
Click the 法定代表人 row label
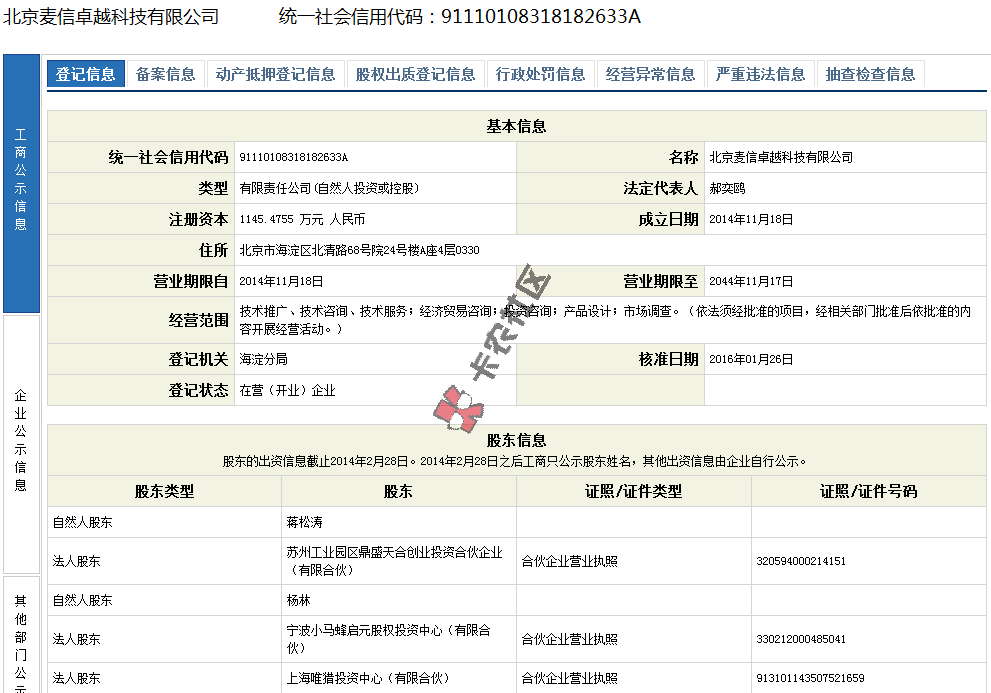point(660,188)
